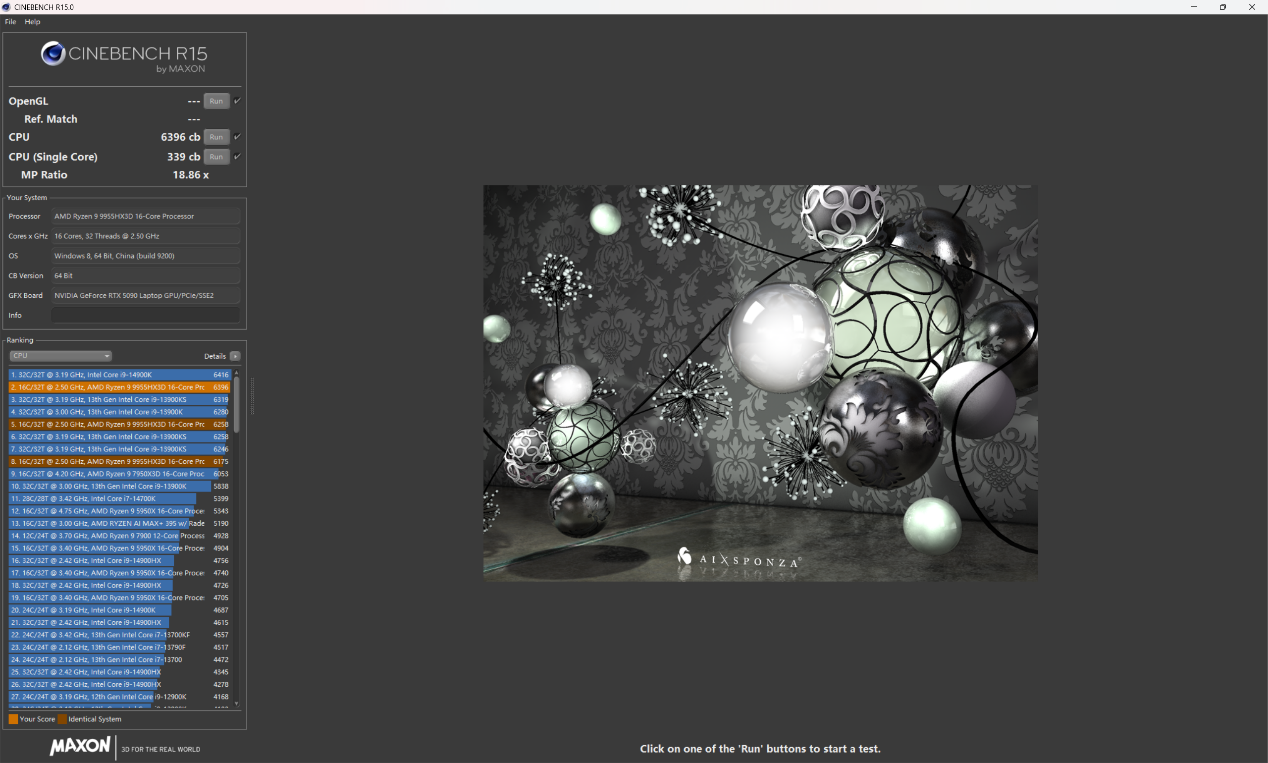
Task: Click GFX Board value NVIDIA GeForce RTX 5090
Action: point(146,296)
